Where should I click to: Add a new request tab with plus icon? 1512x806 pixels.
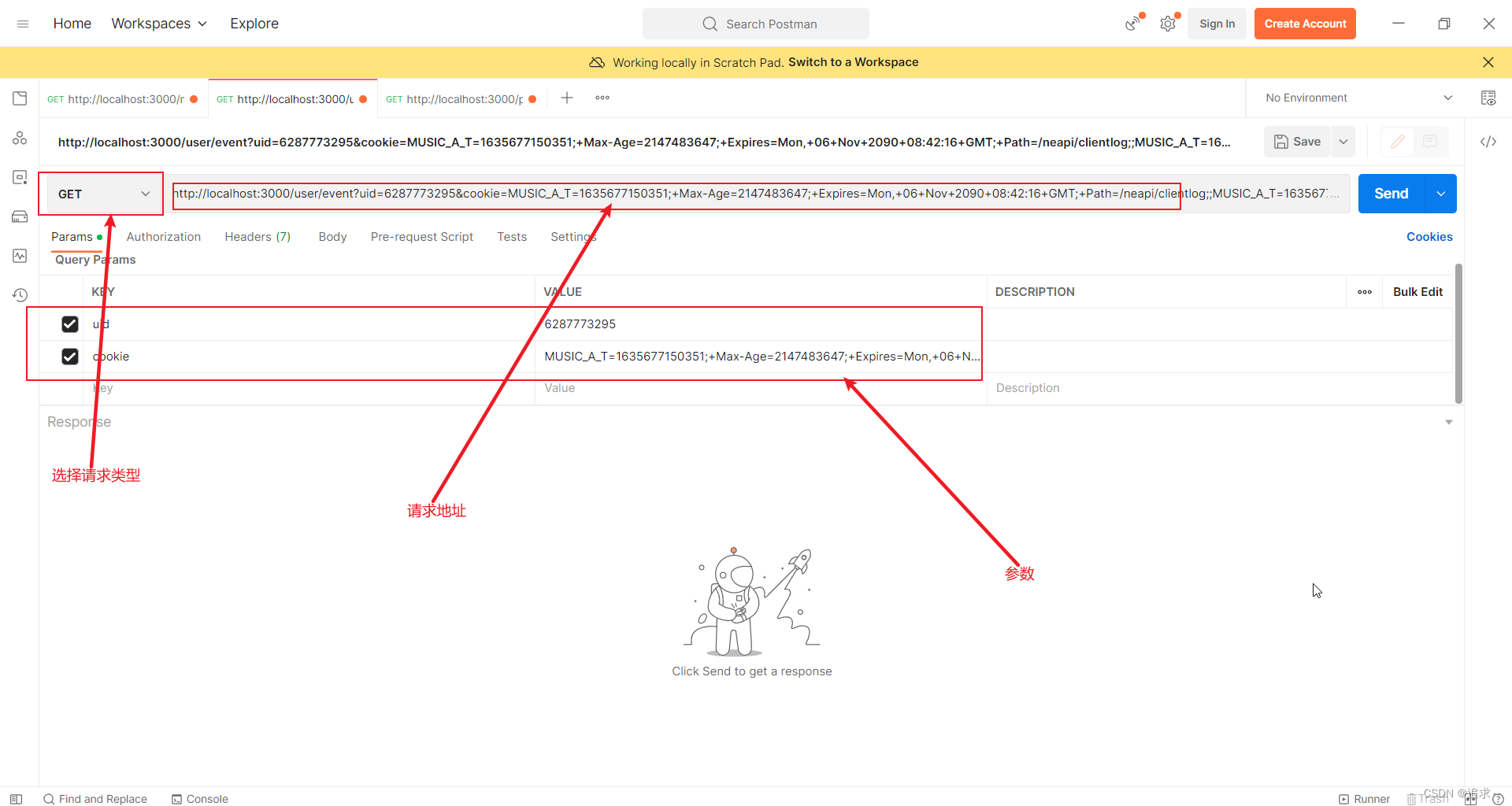[567, 98]
